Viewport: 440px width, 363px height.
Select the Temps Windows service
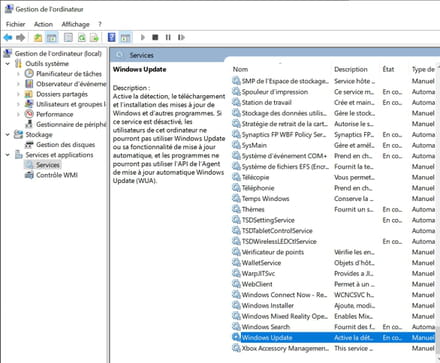265,199
